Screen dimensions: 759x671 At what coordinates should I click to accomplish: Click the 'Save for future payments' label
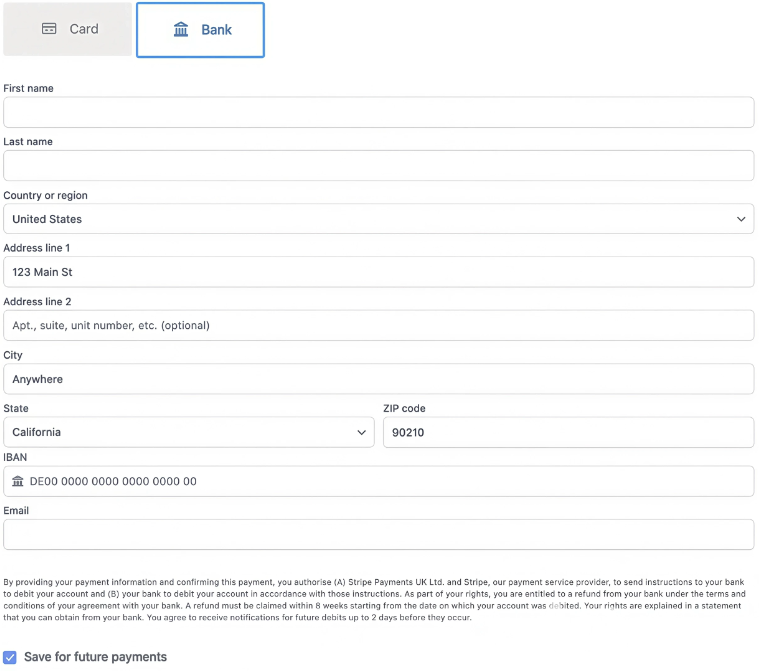[x=95, y=657]
